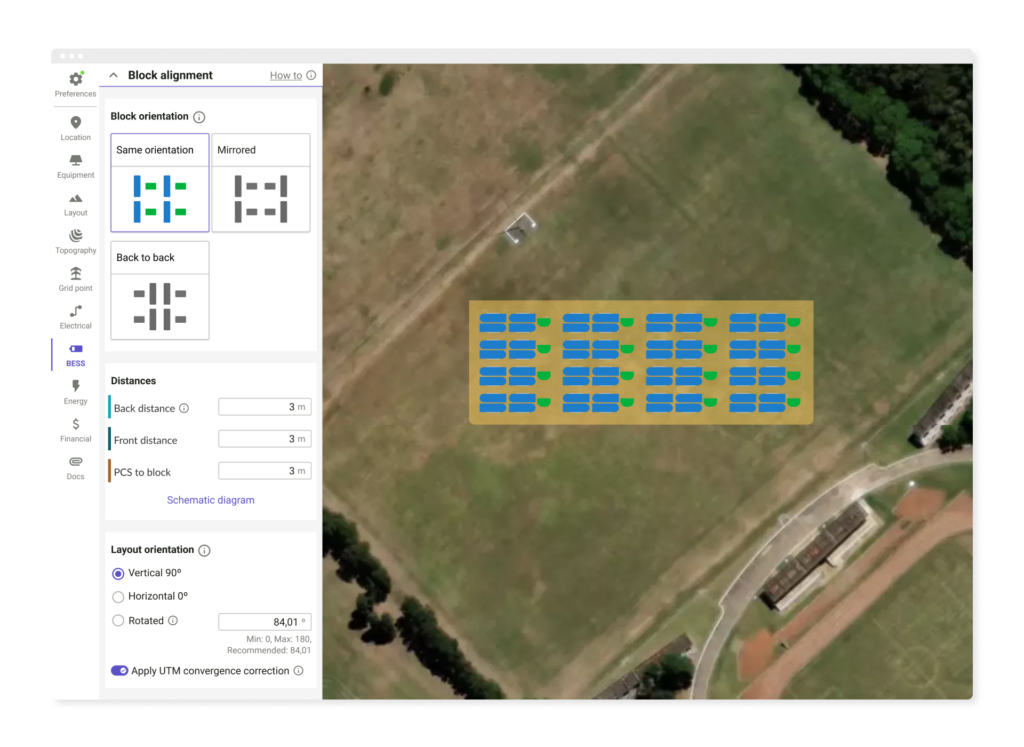The width and height of the screenshot is (1024, 747).
Task: Choose the Mirrored block orientation
Action: [260, 183]
